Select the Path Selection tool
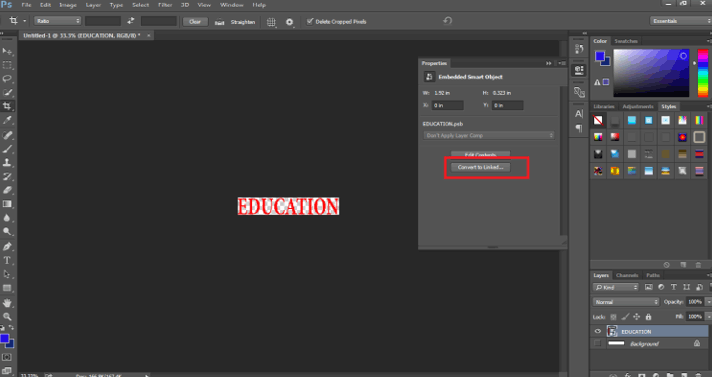This screenshot has width=712, height=377. tap(7, 274)
